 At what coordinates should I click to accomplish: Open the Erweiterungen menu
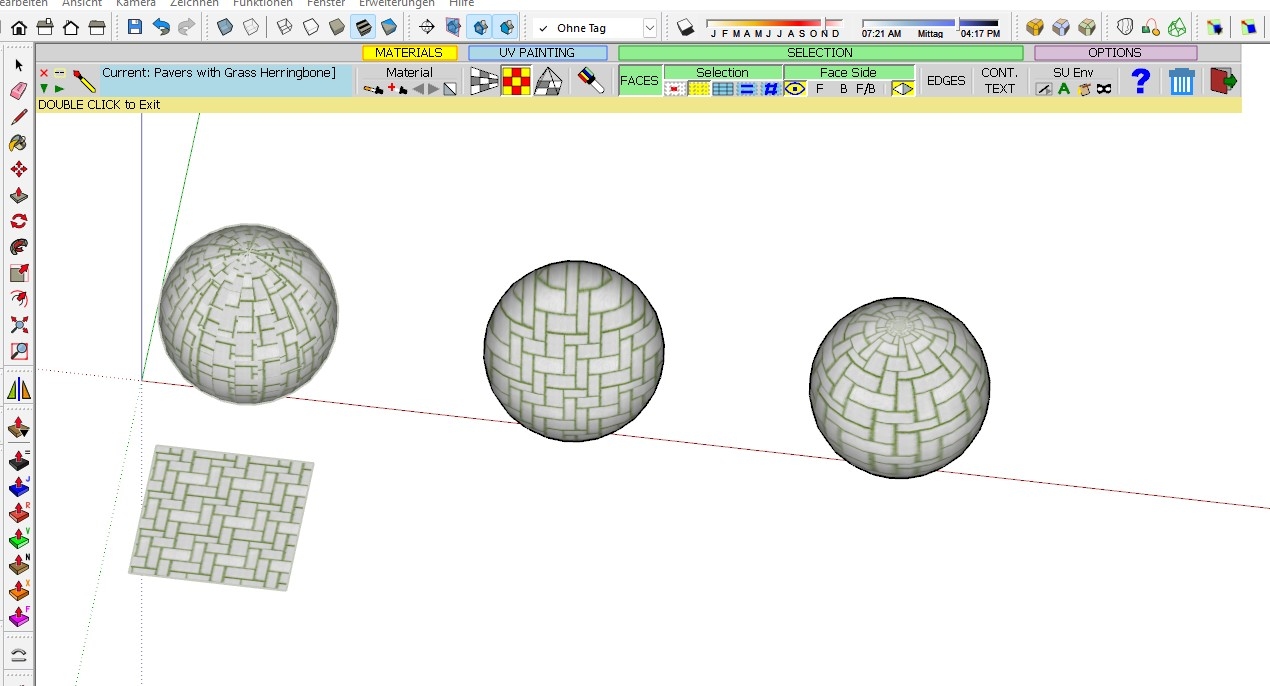396,3
